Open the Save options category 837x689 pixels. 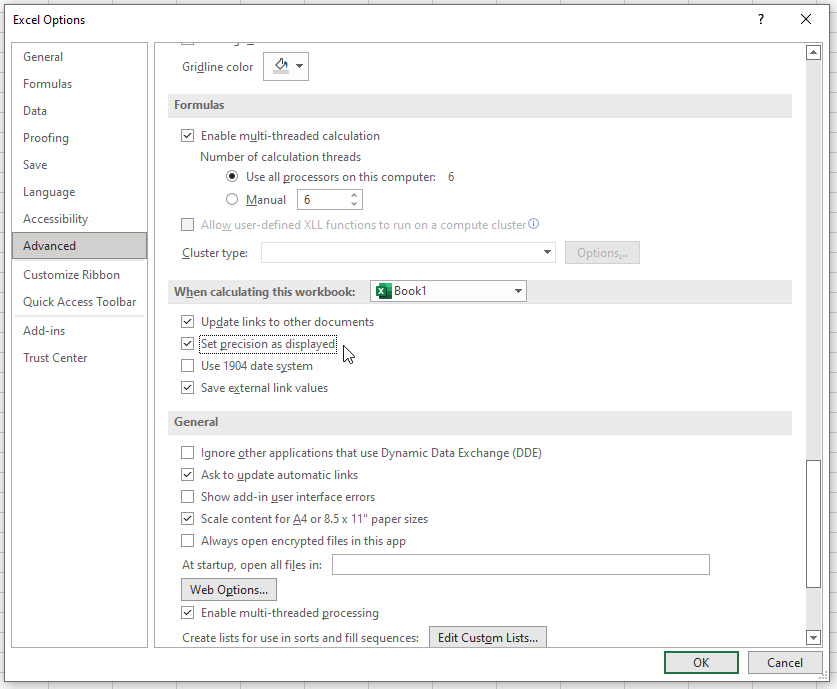click(80, 165)
